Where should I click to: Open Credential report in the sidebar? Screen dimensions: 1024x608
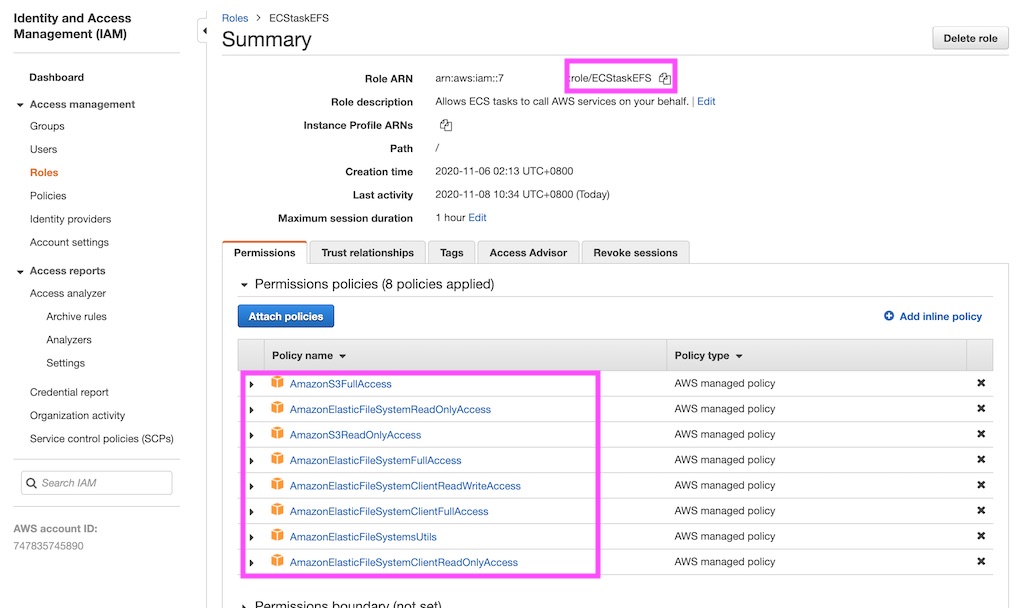click(x=69, y=392)
